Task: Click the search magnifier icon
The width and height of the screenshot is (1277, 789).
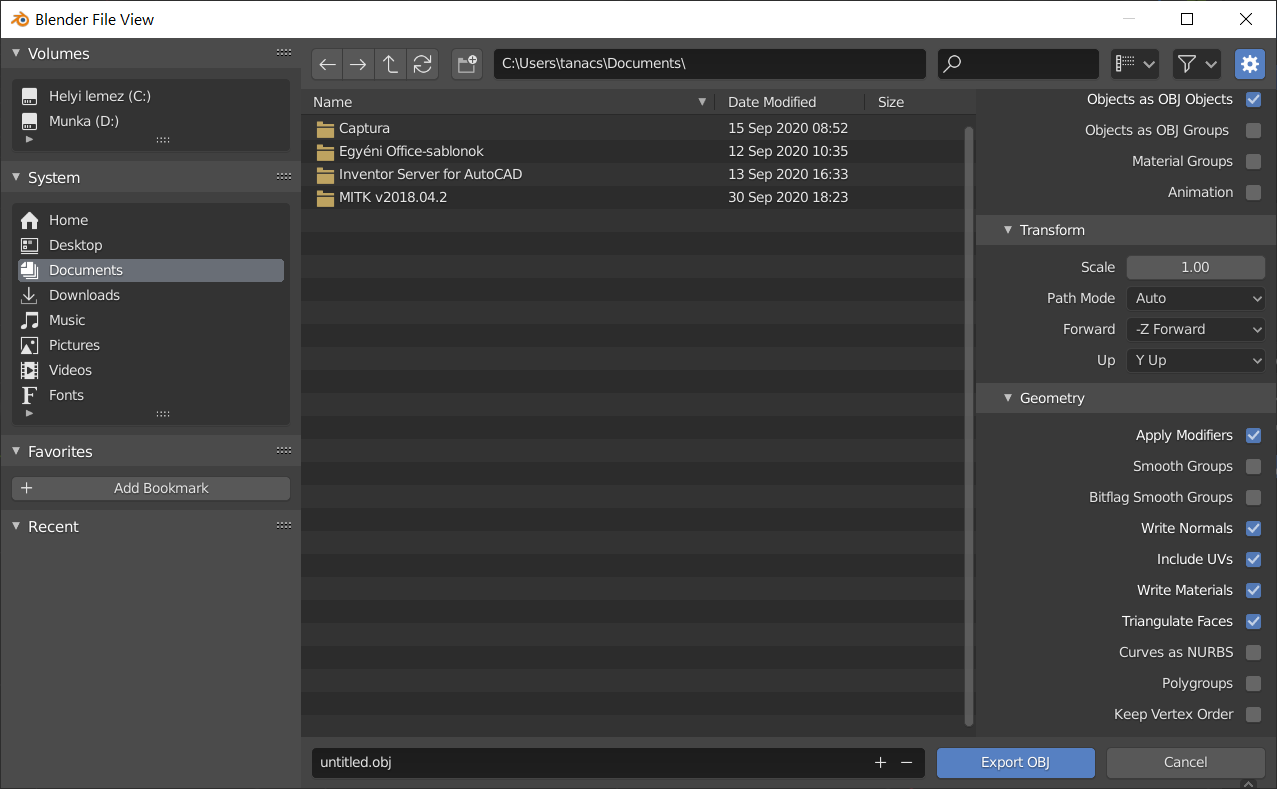Action: click(x=953, y=64)
